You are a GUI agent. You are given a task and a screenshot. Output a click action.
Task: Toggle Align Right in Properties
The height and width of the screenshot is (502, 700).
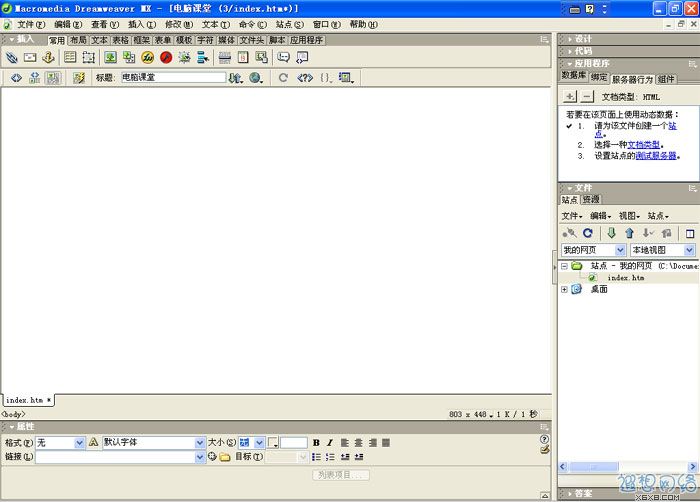373,443
